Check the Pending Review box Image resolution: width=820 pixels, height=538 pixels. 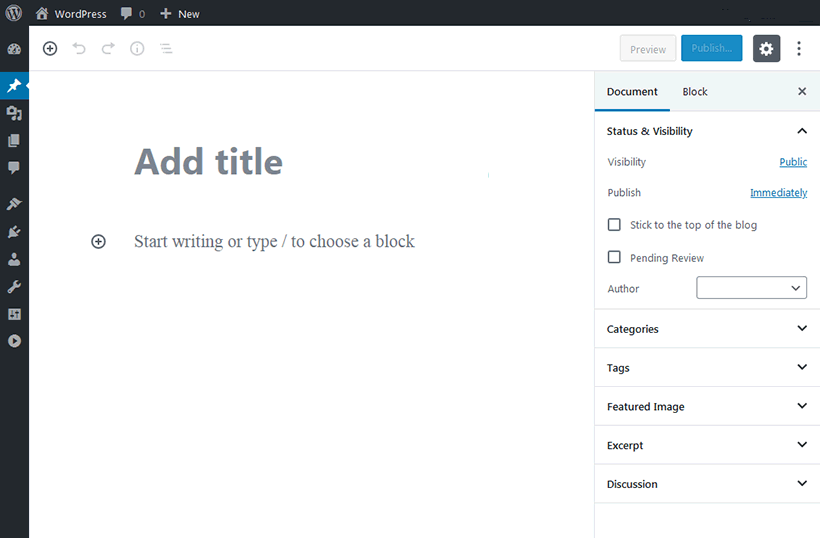point(614,258)
